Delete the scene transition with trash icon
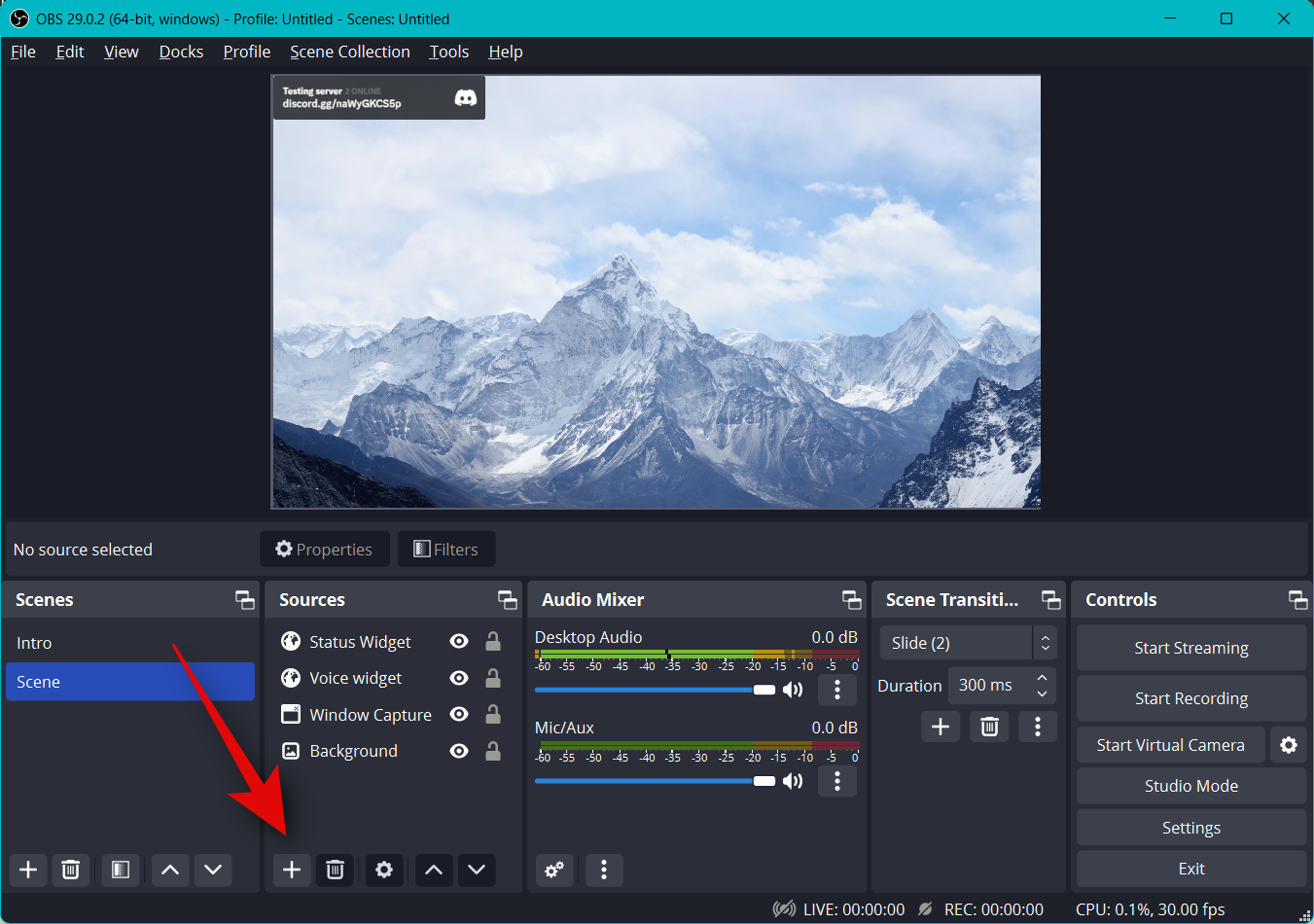This screenshot has width=1314, height=924. pos(989,727)
